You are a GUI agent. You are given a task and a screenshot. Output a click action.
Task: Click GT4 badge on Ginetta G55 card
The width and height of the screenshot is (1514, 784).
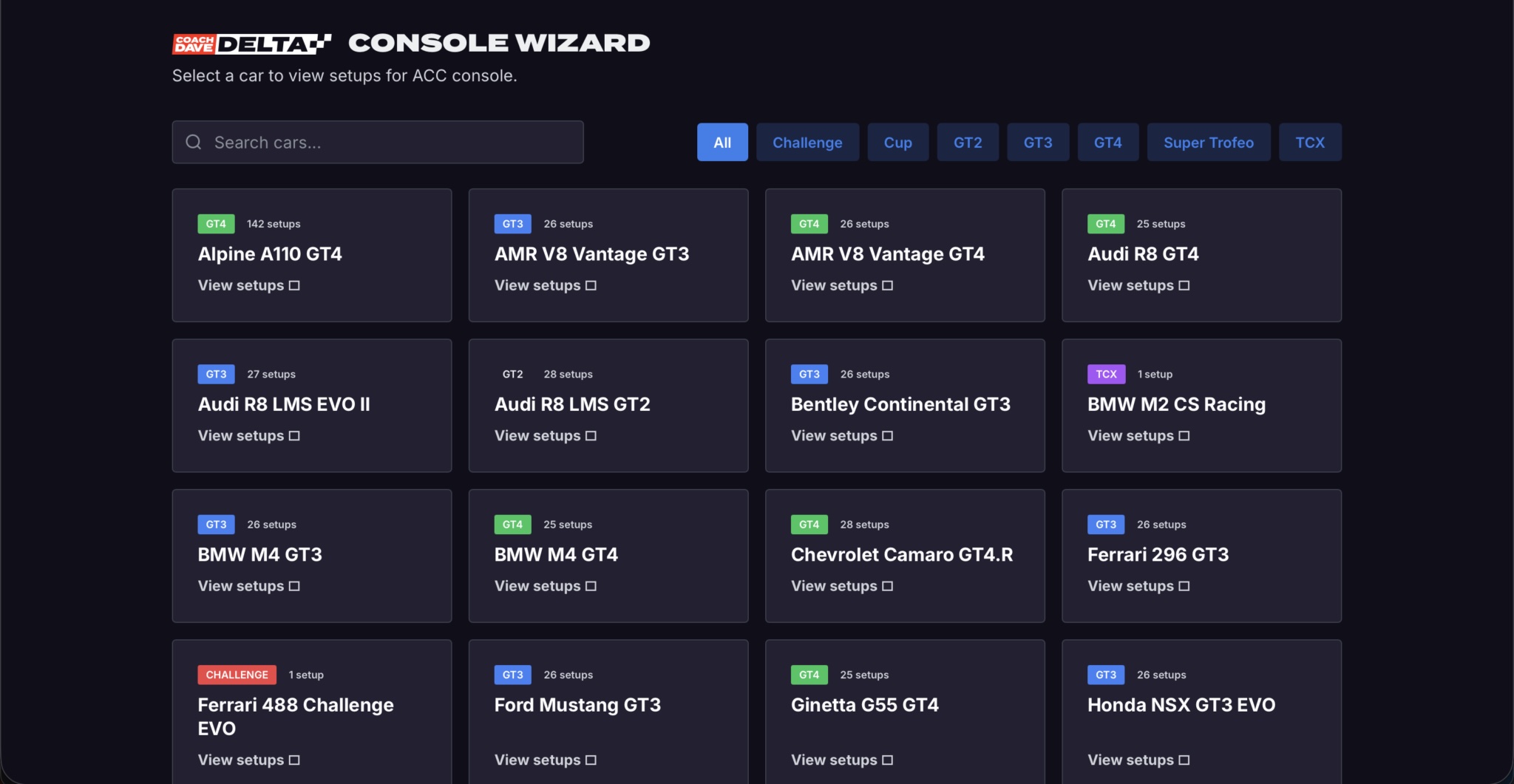click(809, 675)
